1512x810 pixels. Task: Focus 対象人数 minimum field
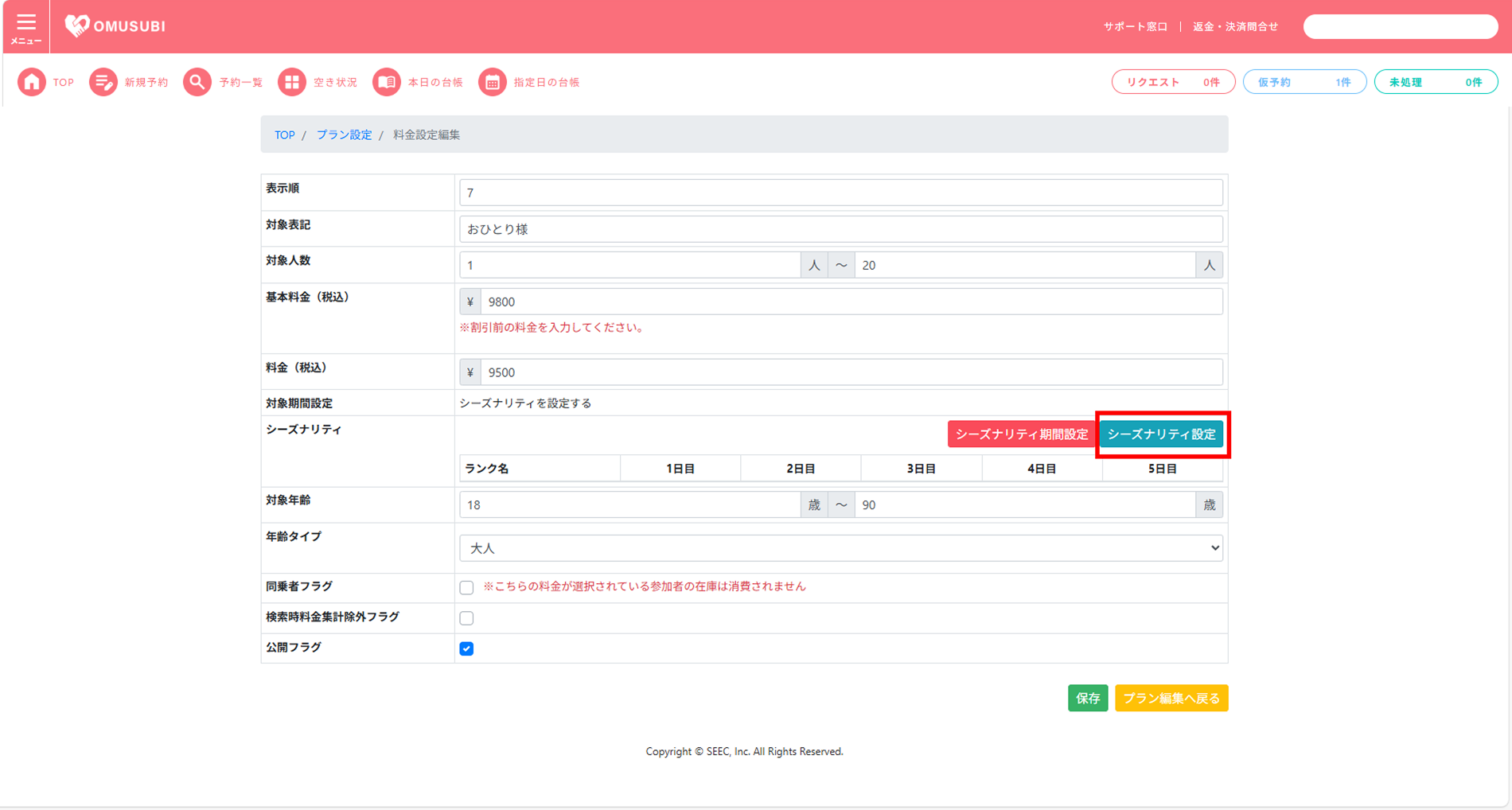(629, 265)
